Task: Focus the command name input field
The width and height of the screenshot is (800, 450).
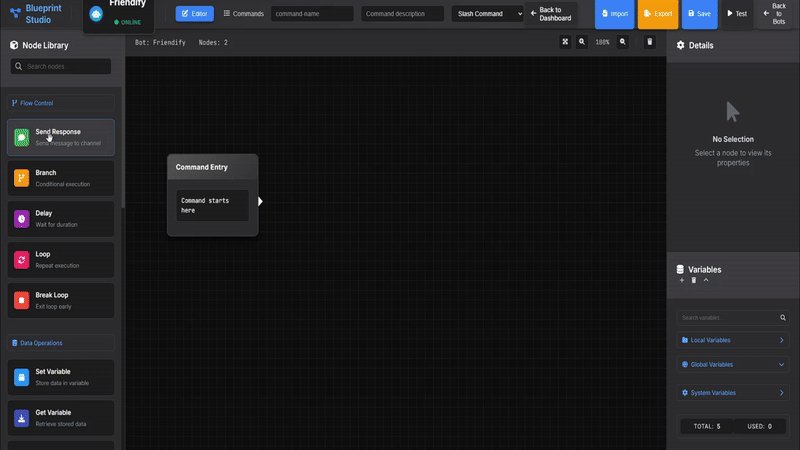Action: (312, 14)
